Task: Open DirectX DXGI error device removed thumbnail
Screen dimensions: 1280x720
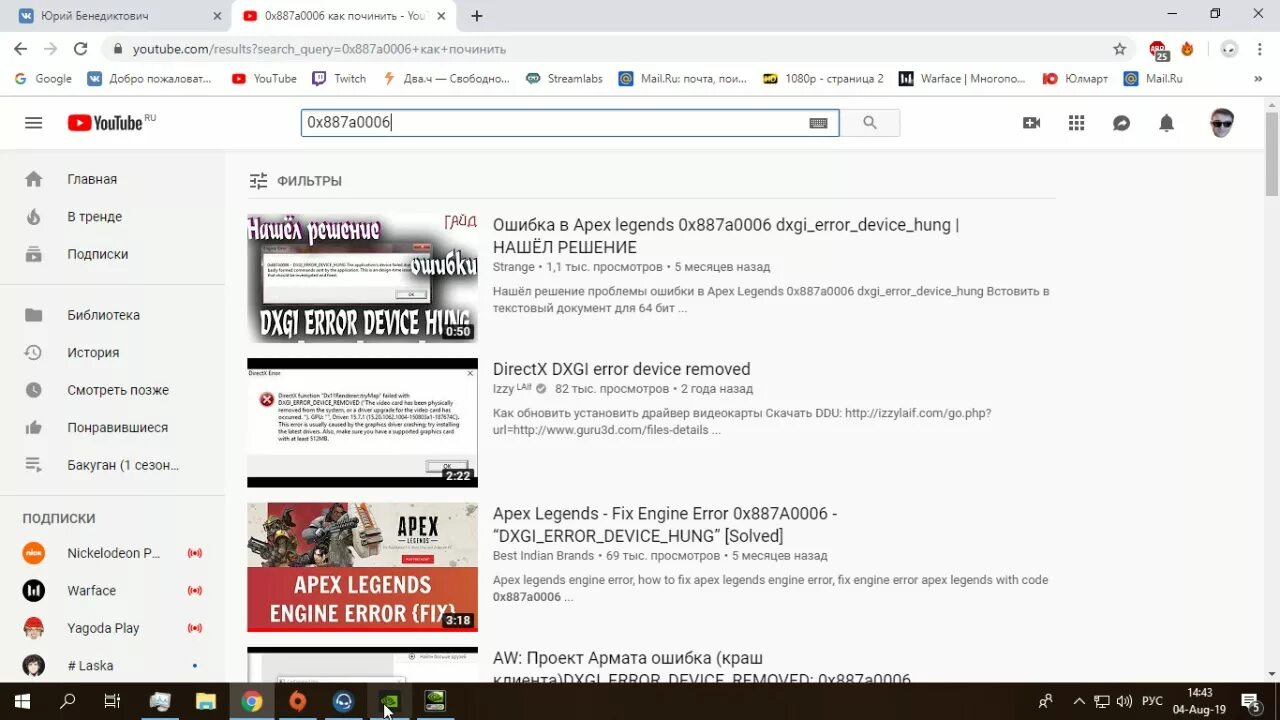Action: [x=362, y=423]
